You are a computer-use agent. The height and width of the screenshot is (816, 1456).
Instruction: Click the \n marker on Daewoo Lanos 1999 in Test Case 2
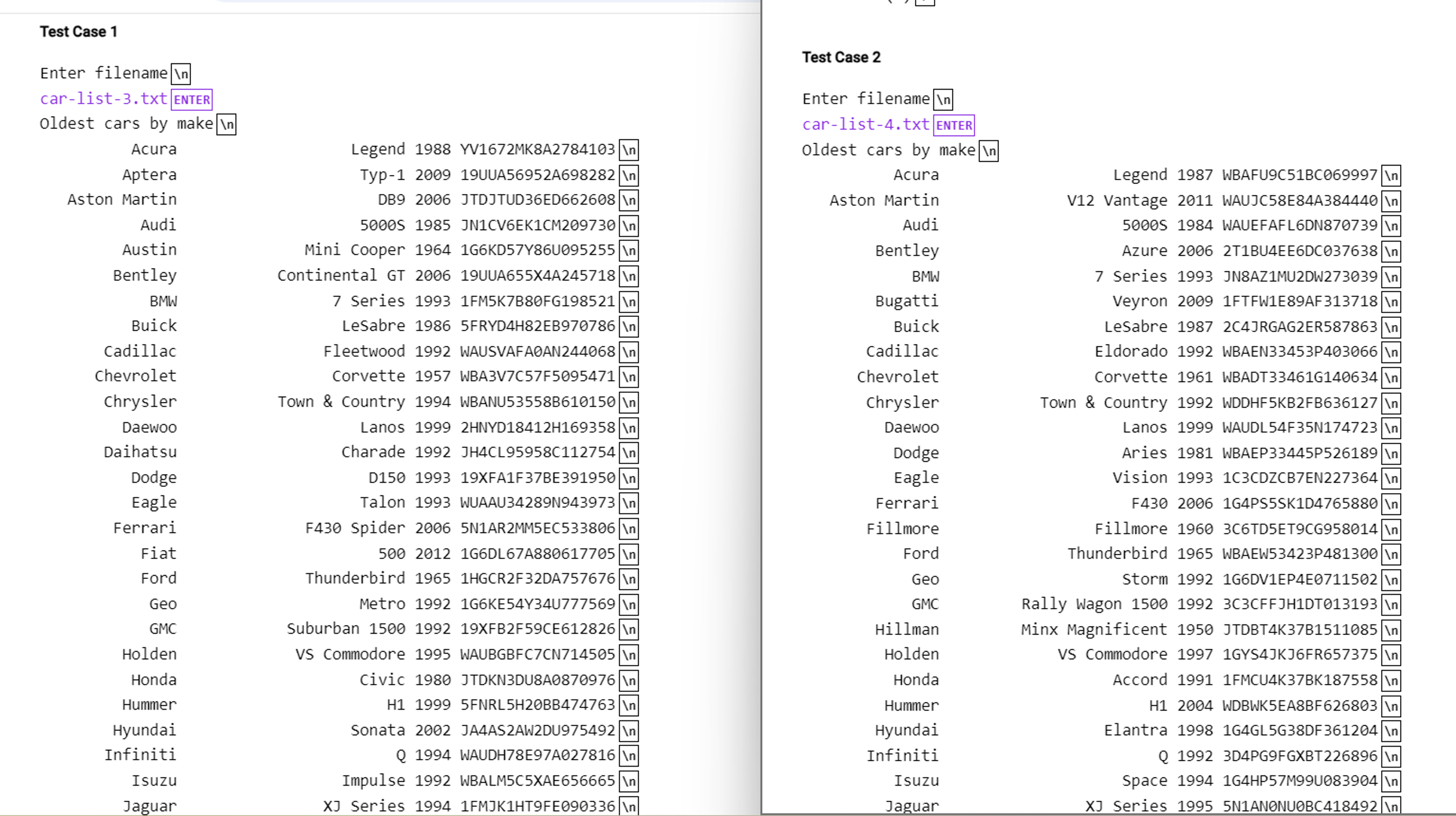click(x=1392, y=428)
